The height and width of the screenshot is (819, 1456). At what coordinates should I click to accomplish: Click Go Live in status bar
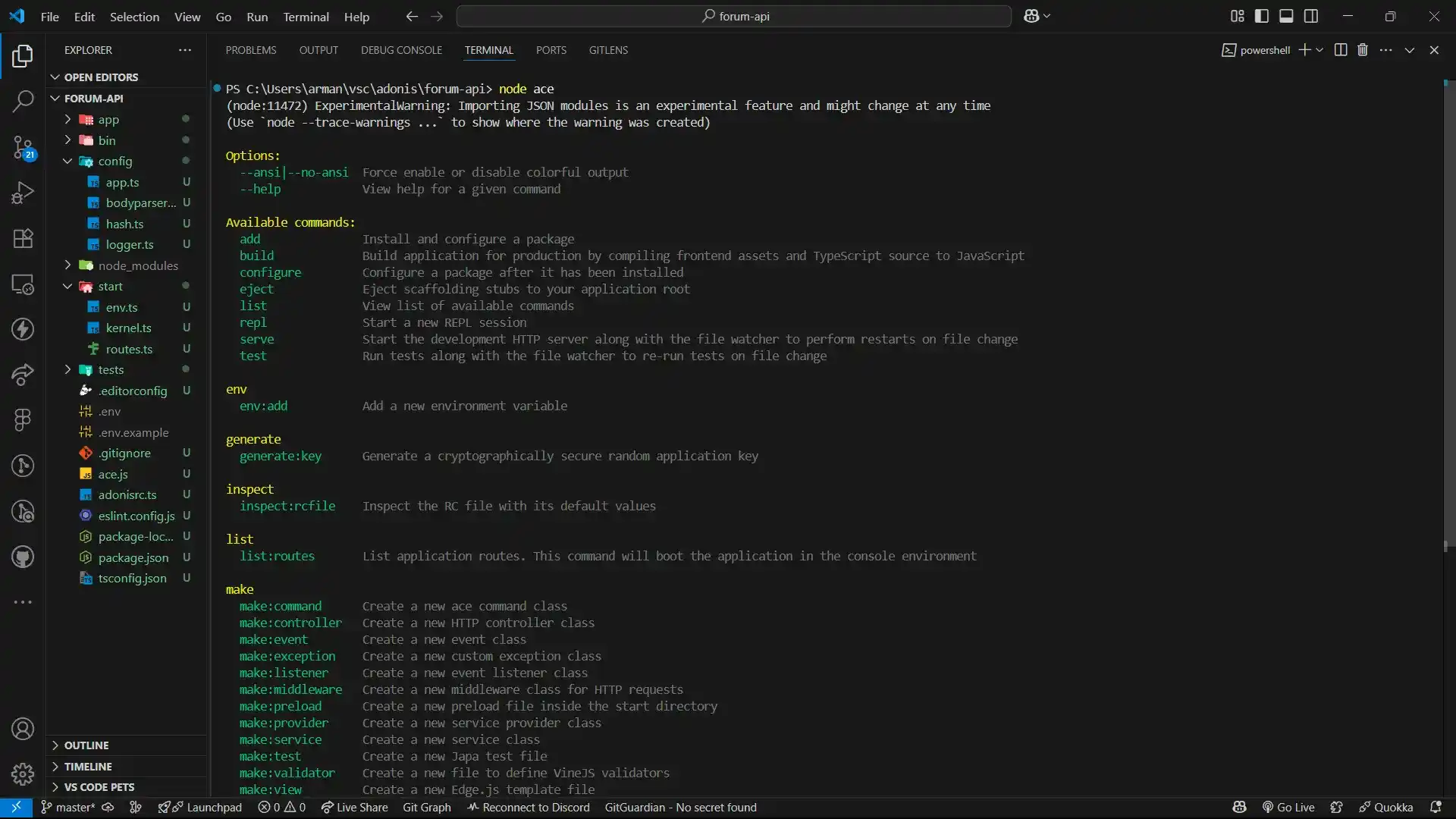(x=1288, y=808)
